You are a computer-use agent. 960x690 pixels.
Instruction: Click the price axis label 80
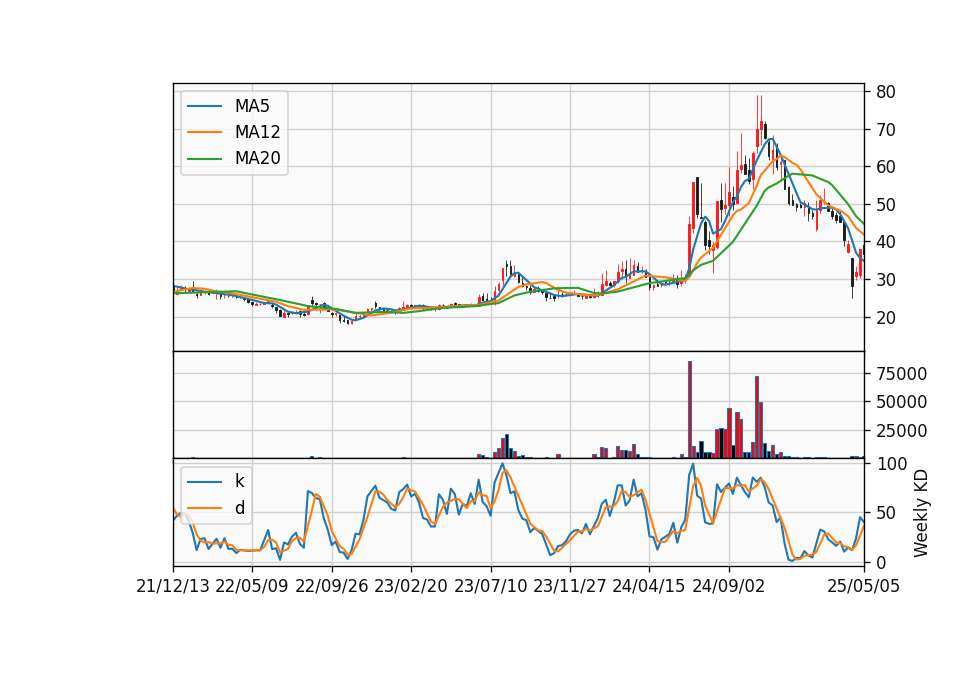[886, 92]
